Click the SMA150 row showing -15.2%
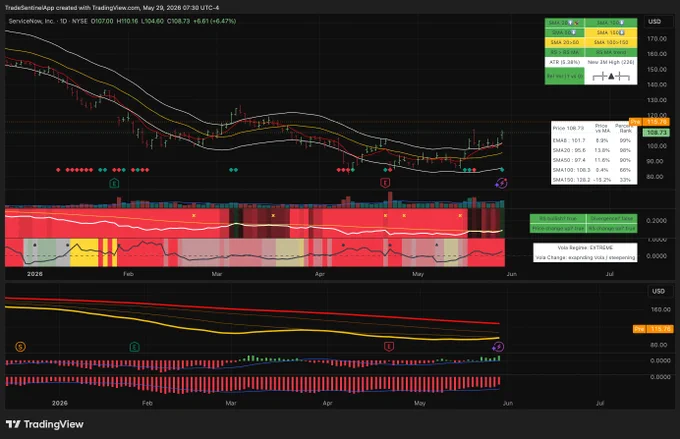This screenshot has height=439, width=680. 594,180
